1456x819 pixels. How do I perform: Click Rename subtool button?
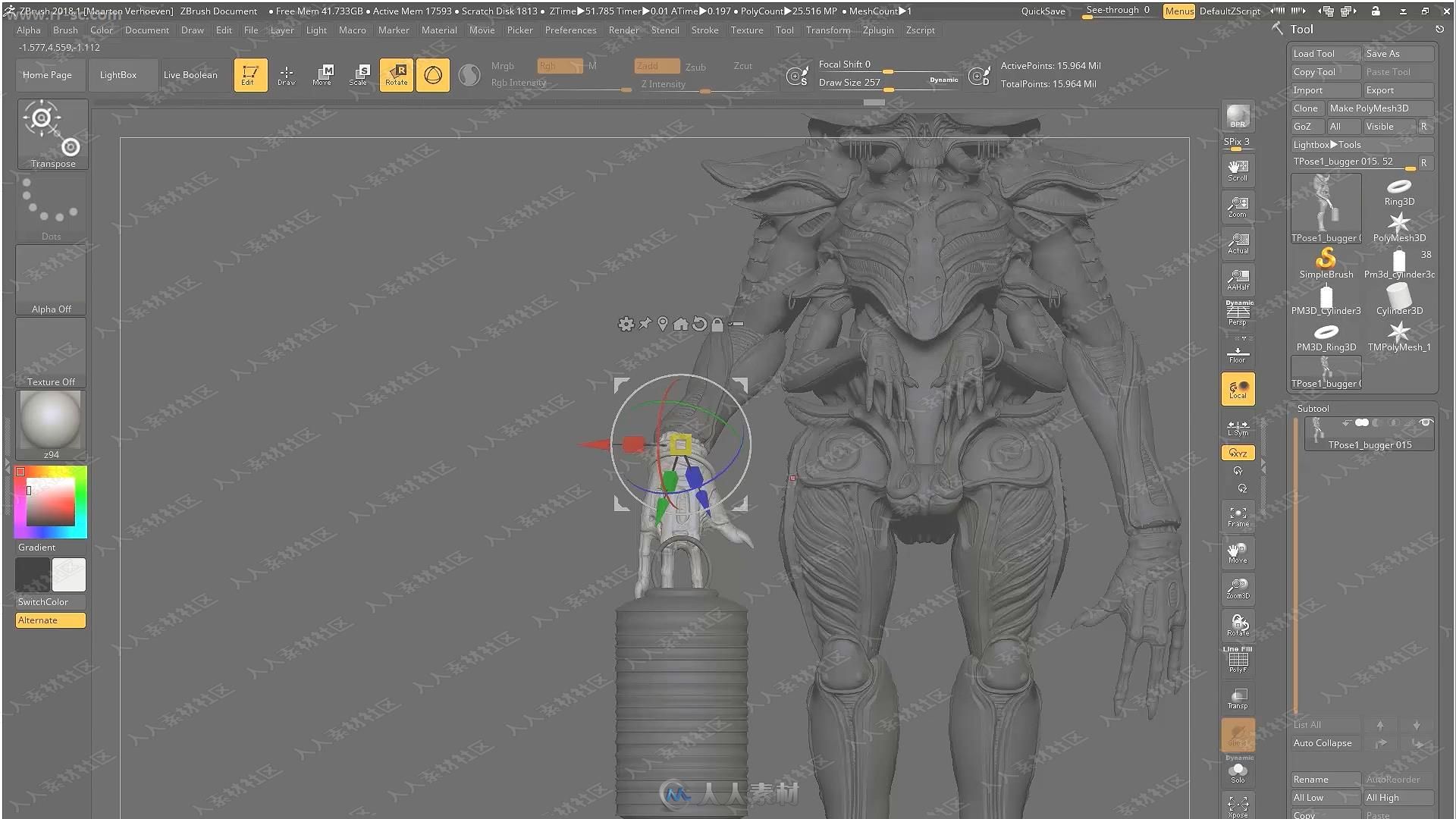[x=1325, y=780]
